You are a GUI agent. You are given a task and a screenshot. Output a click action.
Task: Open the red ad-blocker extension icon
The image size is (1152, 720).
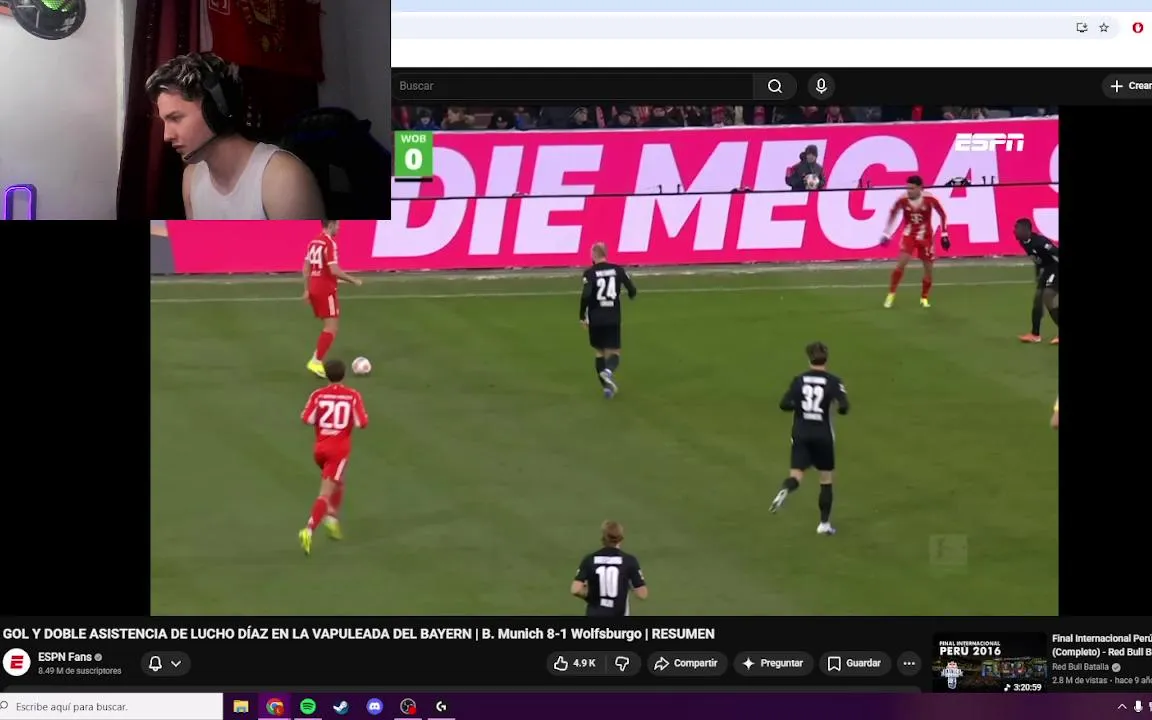(x=1137, y=27)
